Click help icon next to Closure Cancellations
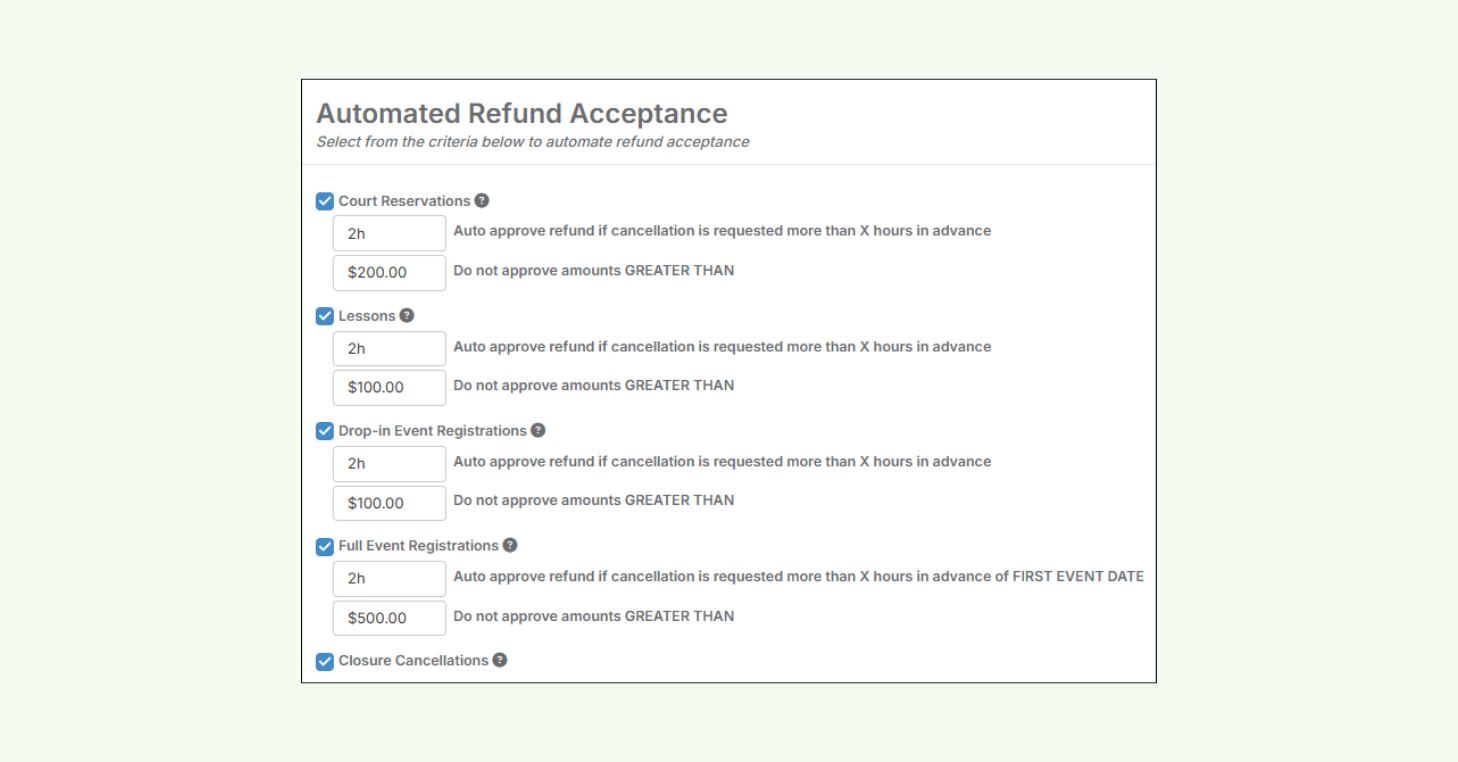The height and width of the screenshot is (762, 1458). 500,660
